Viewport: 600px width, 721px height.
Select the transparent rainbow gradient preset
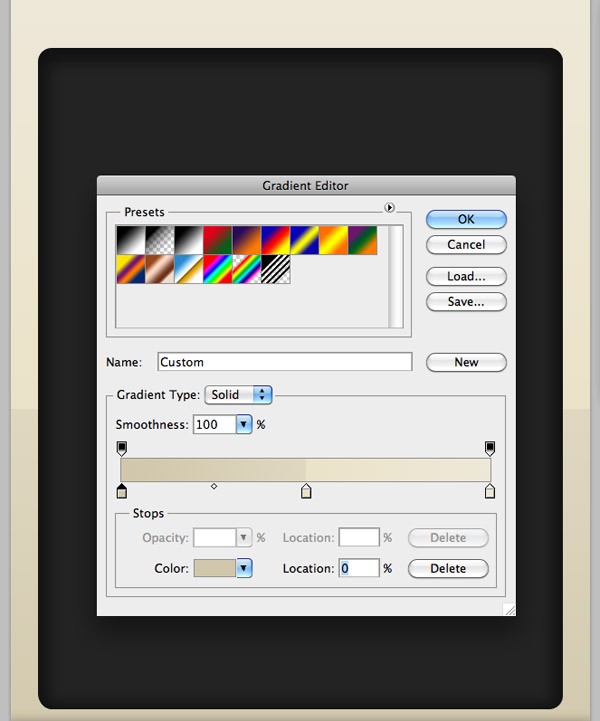coord(247,269)
